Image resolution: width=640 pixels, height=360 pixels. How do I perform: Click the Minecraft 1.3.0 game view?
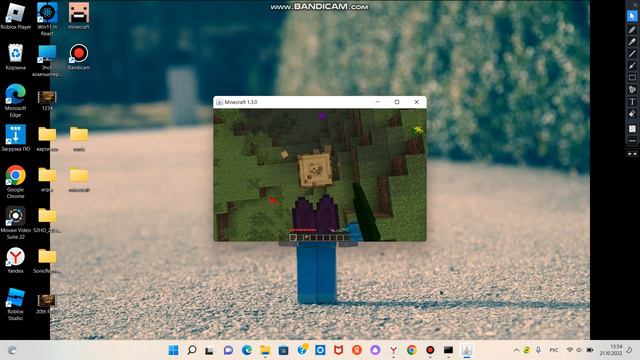tap(320, 175)
